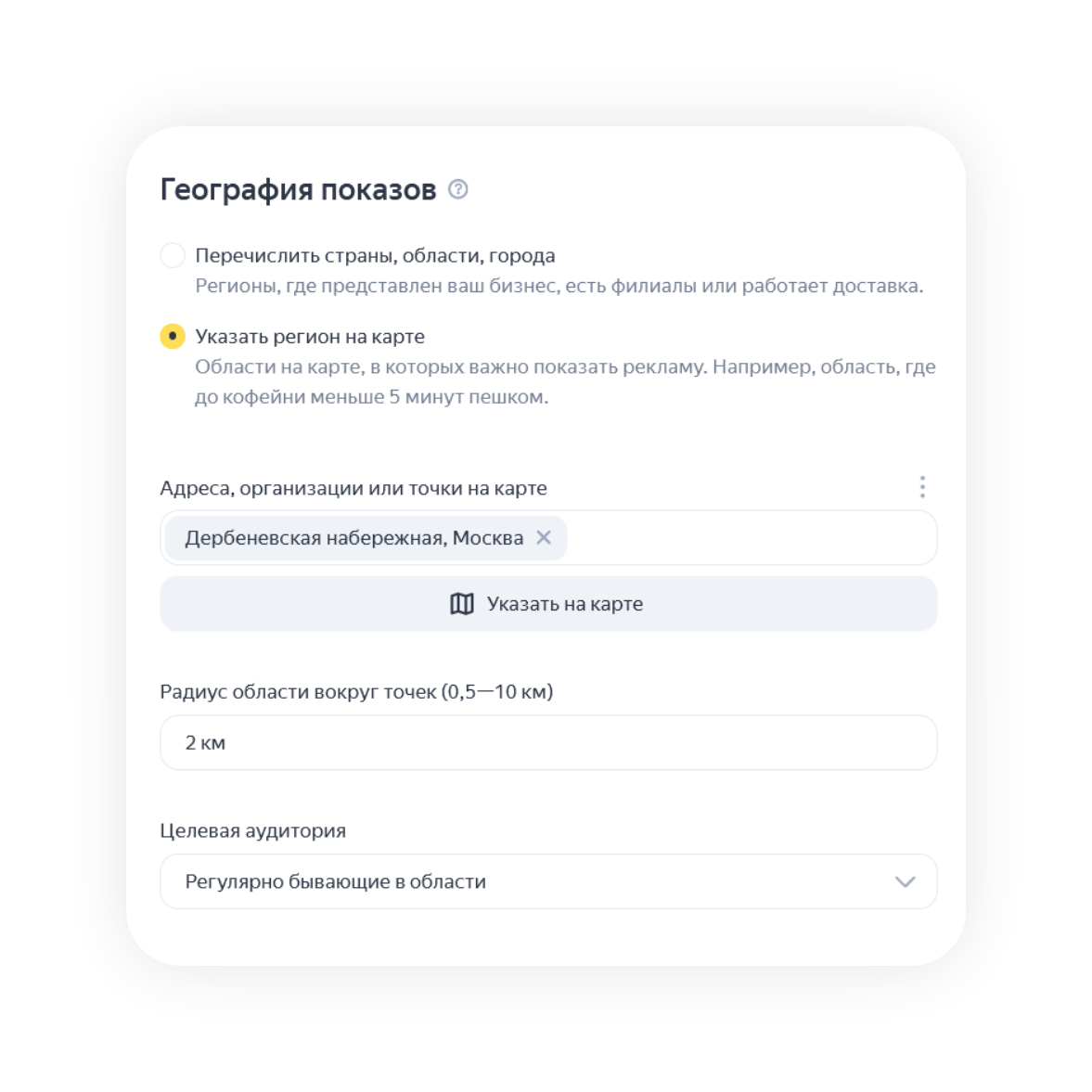
Task: Click label Радиус области вокруг точек
Action: click(356, 691)
